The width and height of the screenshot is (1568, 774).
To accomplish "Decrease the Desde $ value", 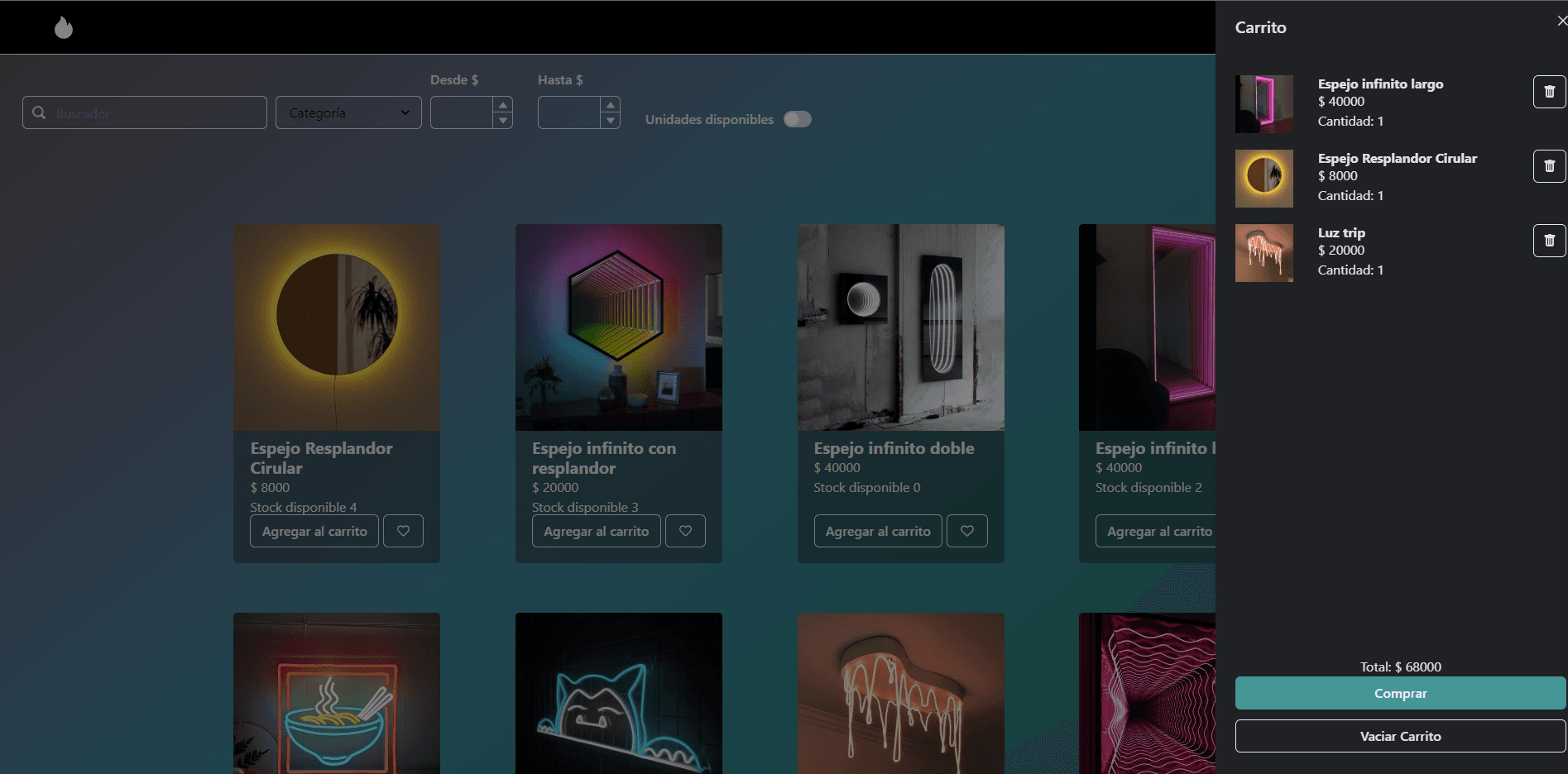I will click(x=503, y=121).
